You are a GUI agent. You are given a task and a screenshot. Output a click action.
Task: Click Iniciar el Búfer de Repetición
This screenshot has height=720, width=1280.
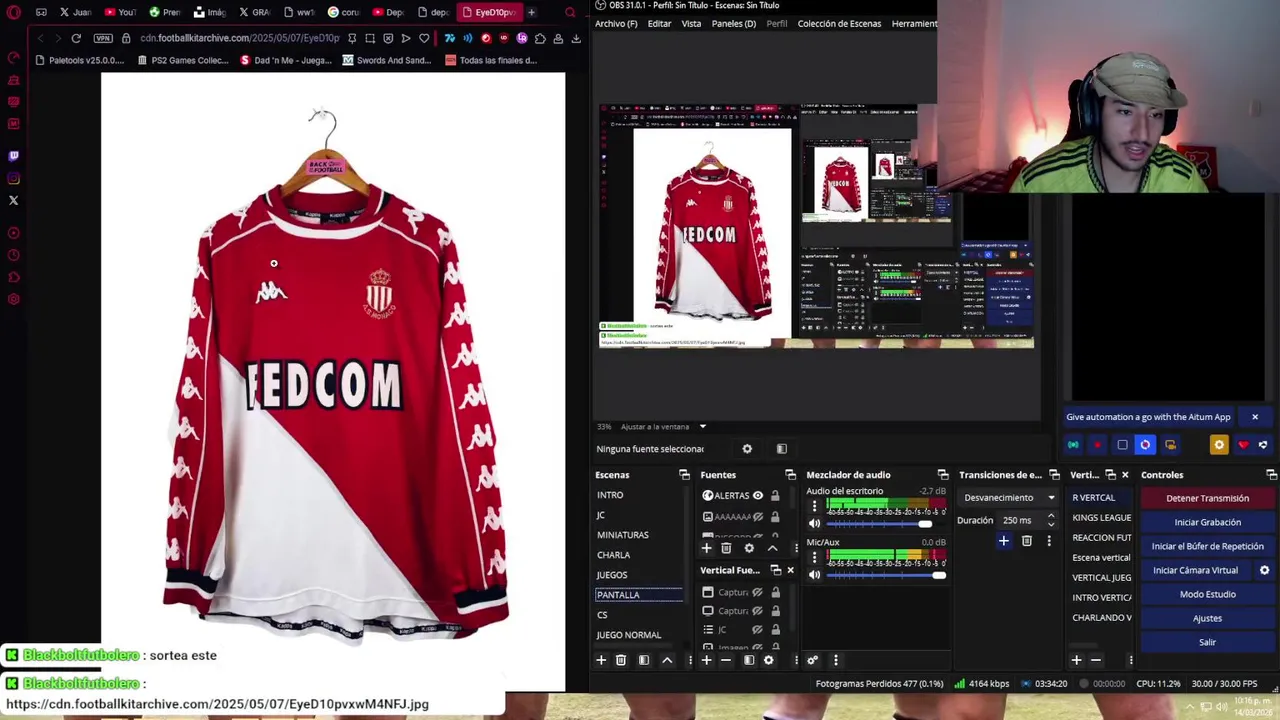tap(1207, 546)
